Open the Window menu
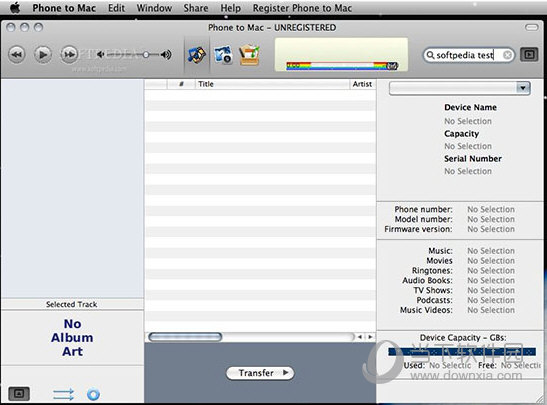 pyautogui.click(x=154, y=8)
